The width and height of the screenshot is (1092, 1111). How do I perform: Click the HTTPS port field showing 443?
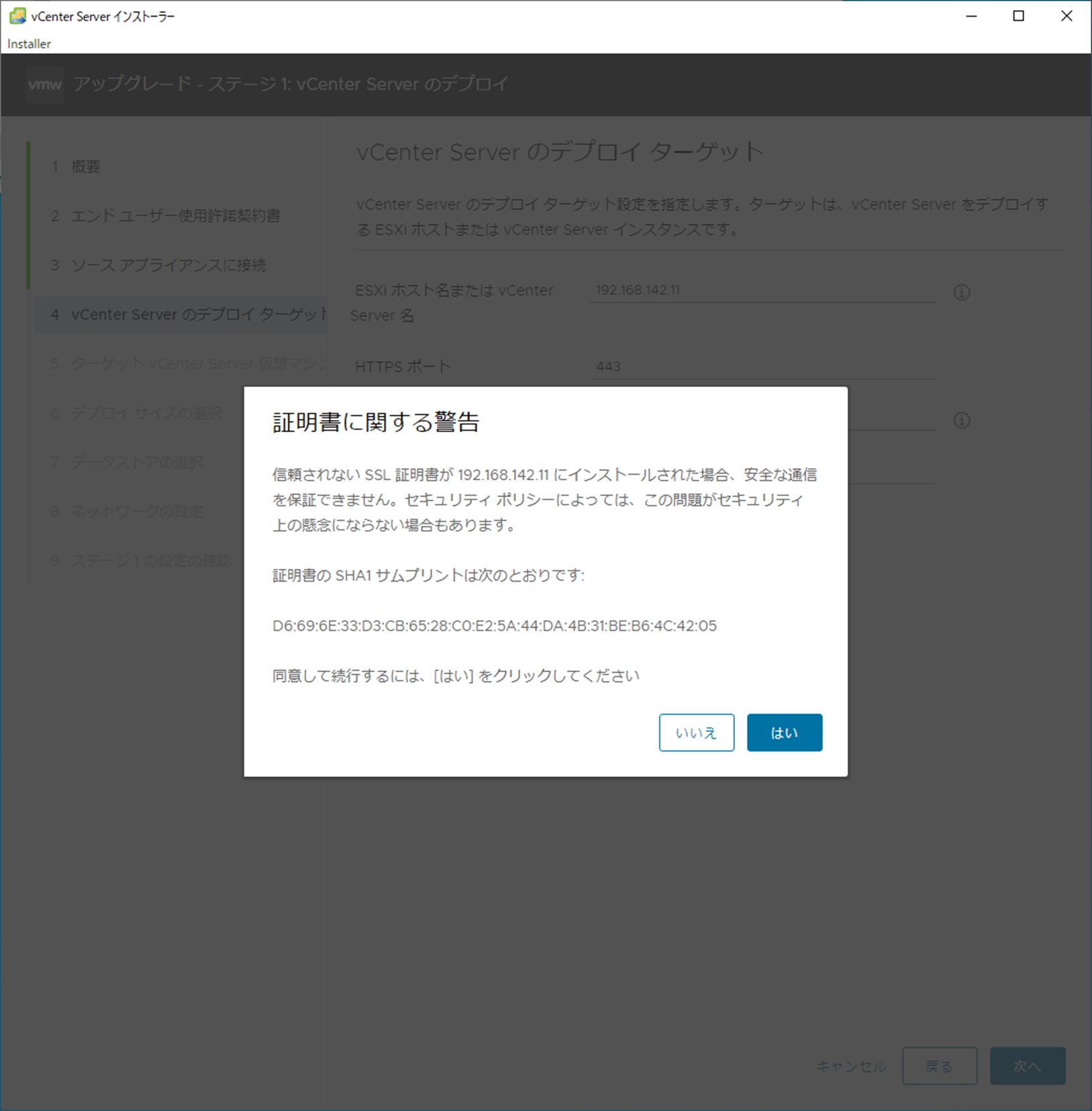(x=763, y=366)
